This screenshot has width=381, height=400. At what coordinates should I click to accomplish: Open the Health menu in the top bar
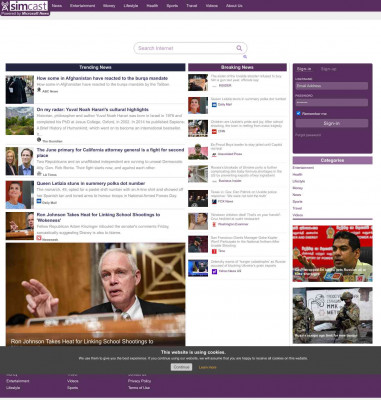(152, 6)
